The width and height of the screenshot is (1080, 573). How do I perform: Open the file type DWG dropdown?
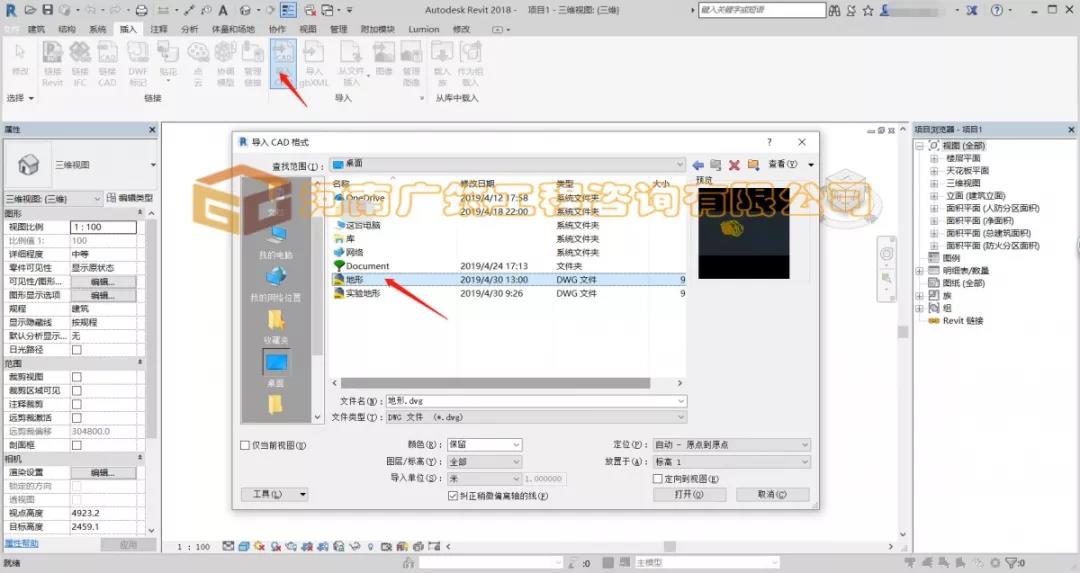tap(536, 417)
